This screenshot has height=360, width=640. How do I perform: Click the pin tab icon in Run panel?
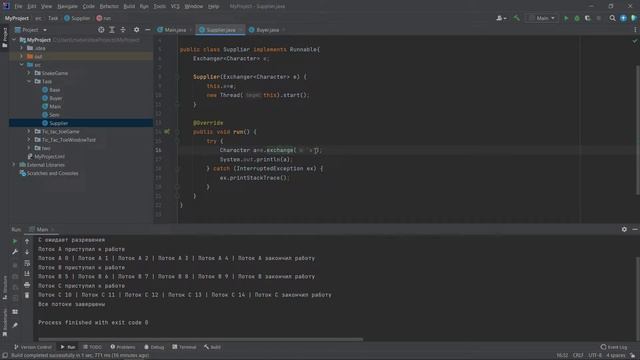pos(15,325)
